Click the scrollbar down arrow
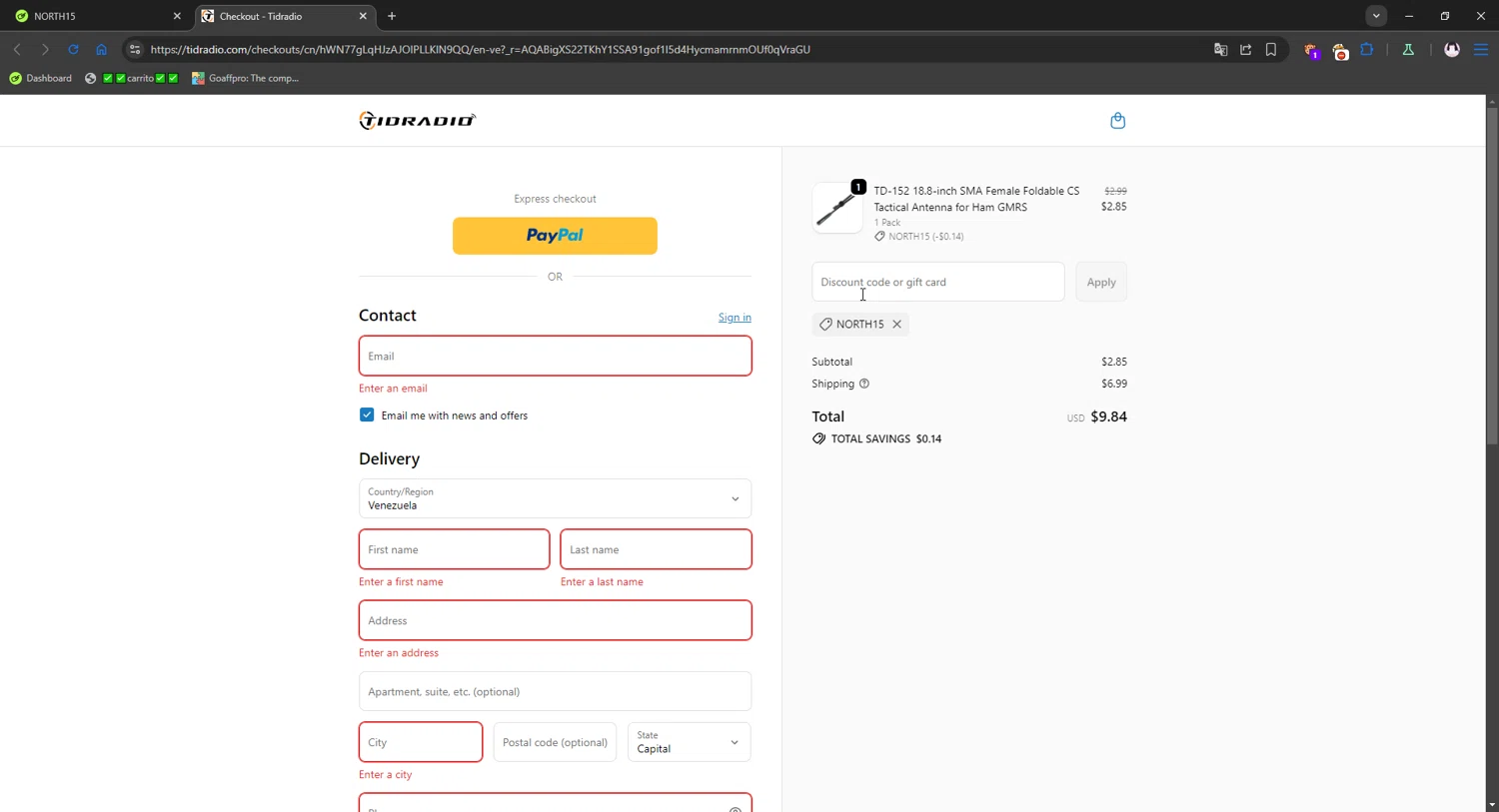 pos(1492,805)
